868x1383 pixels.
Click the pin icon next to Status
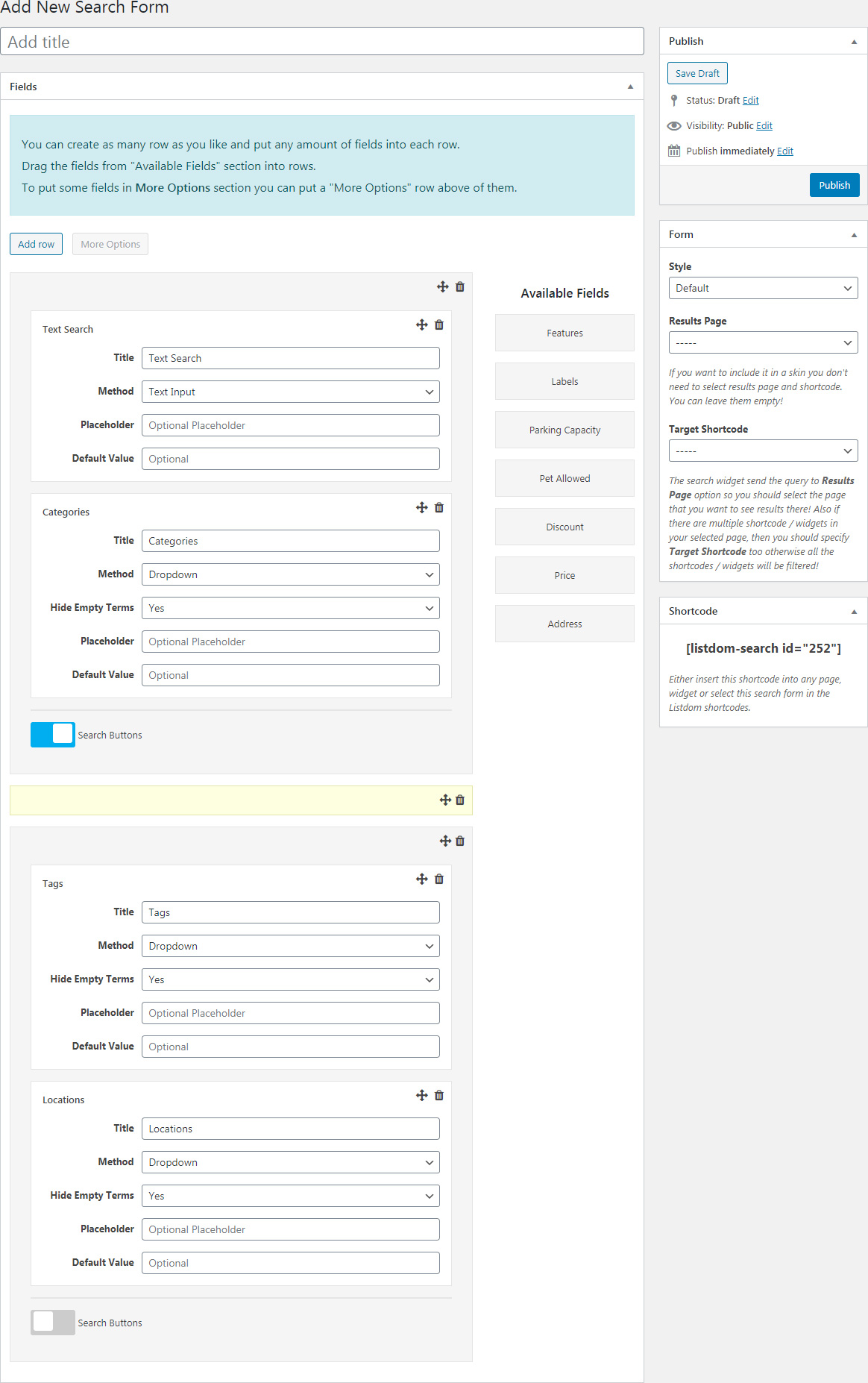(674, 100)
